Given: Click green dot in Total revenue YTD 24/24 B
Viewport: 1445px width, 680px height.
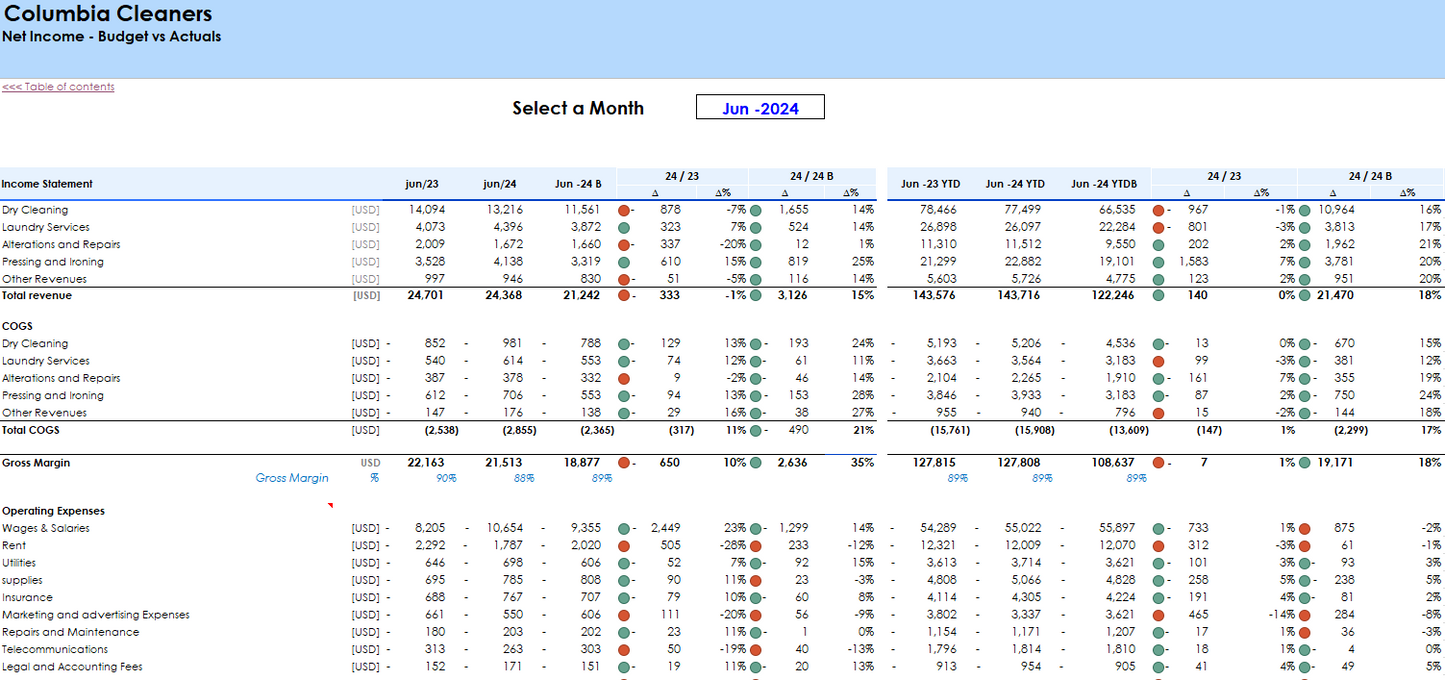Looking at the screenshot, I should click(x=1304, y=296).
